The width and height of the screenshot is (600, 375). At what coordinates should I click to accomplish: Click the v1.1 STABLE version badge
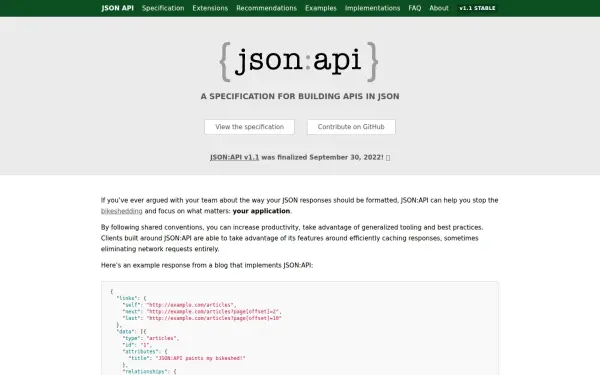tap(477, 8)
